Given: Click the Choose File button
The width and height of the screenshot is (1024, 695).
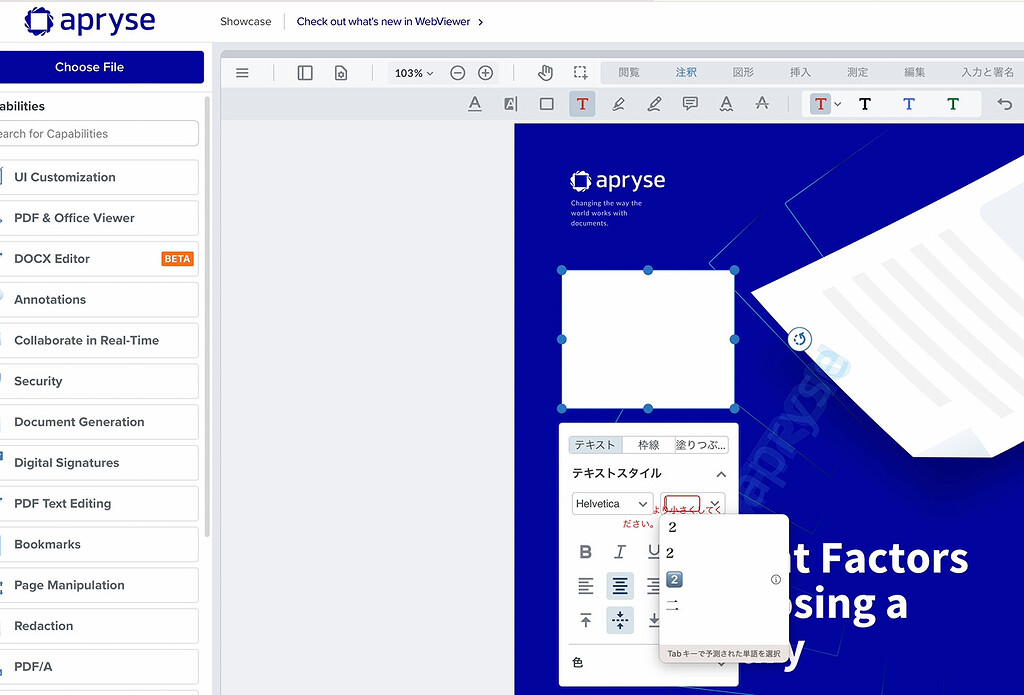Looking at the screenshot, I should (x=90, y=67).
